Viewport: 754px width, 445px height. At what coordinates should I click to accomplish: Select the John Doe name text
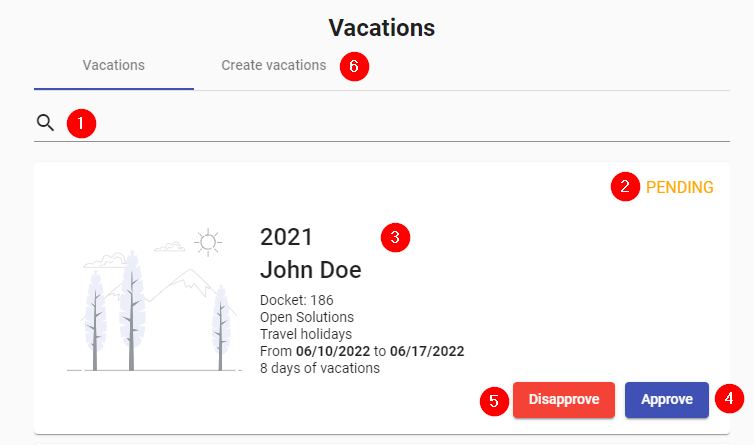pos(310,270)
